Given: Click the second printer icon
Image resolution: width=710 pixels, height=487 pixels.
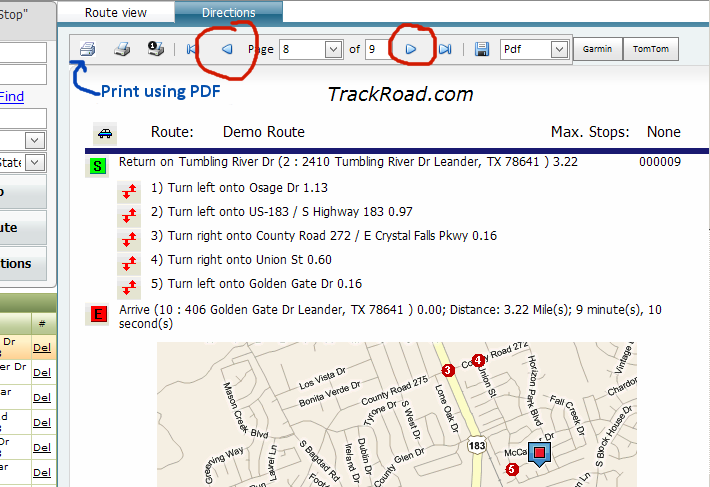Looking at the screenshot, I should click(122, 49).
